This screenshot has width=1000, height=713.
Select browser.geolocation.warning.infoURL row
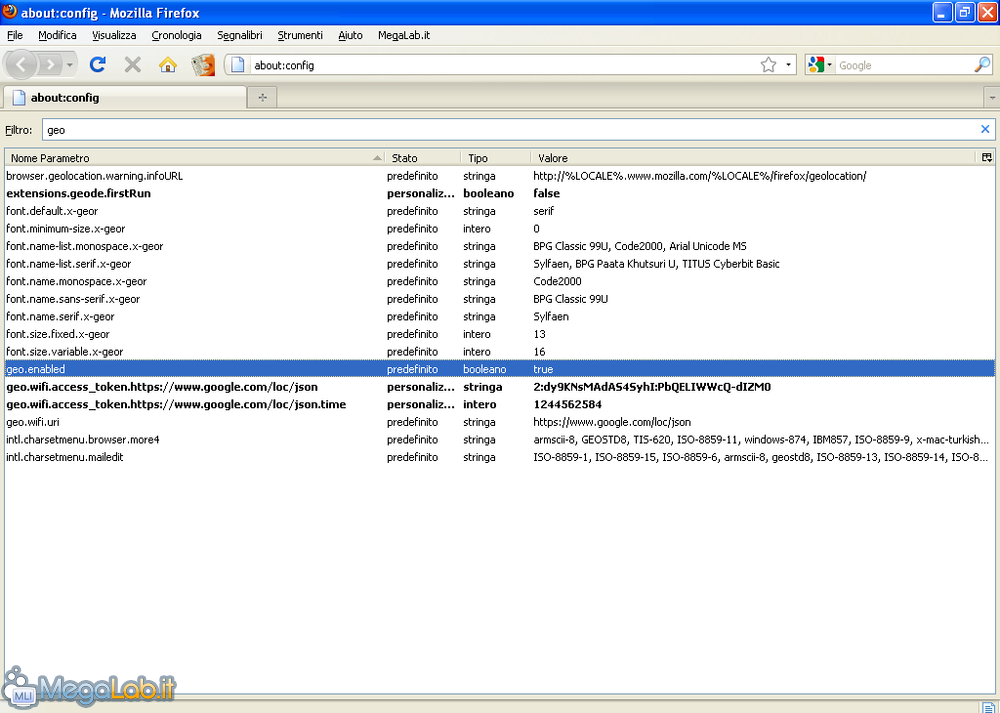tap(500, 176)
